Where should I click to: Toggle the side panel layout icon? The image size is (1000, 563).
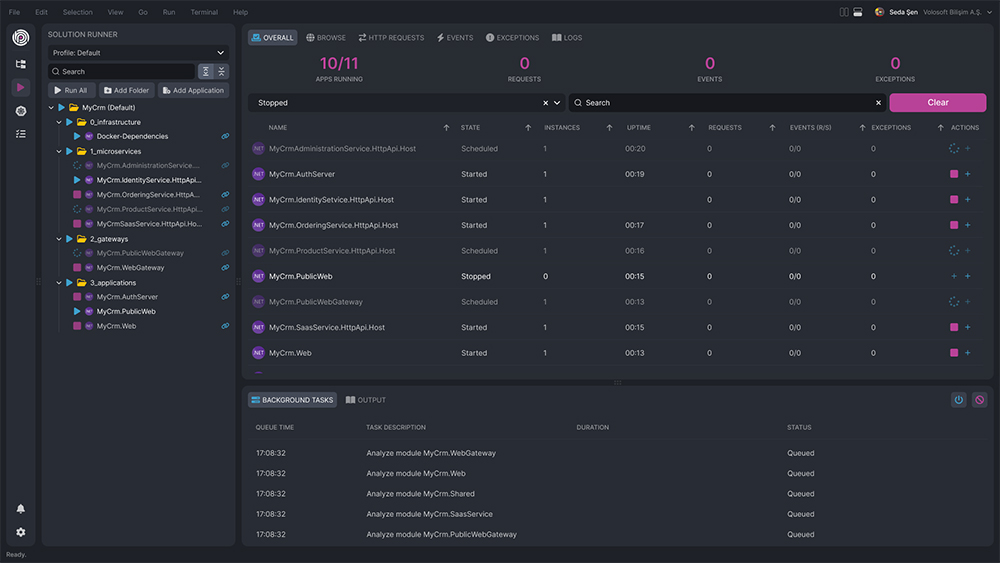pyautogui.click(x=844, y=12)
